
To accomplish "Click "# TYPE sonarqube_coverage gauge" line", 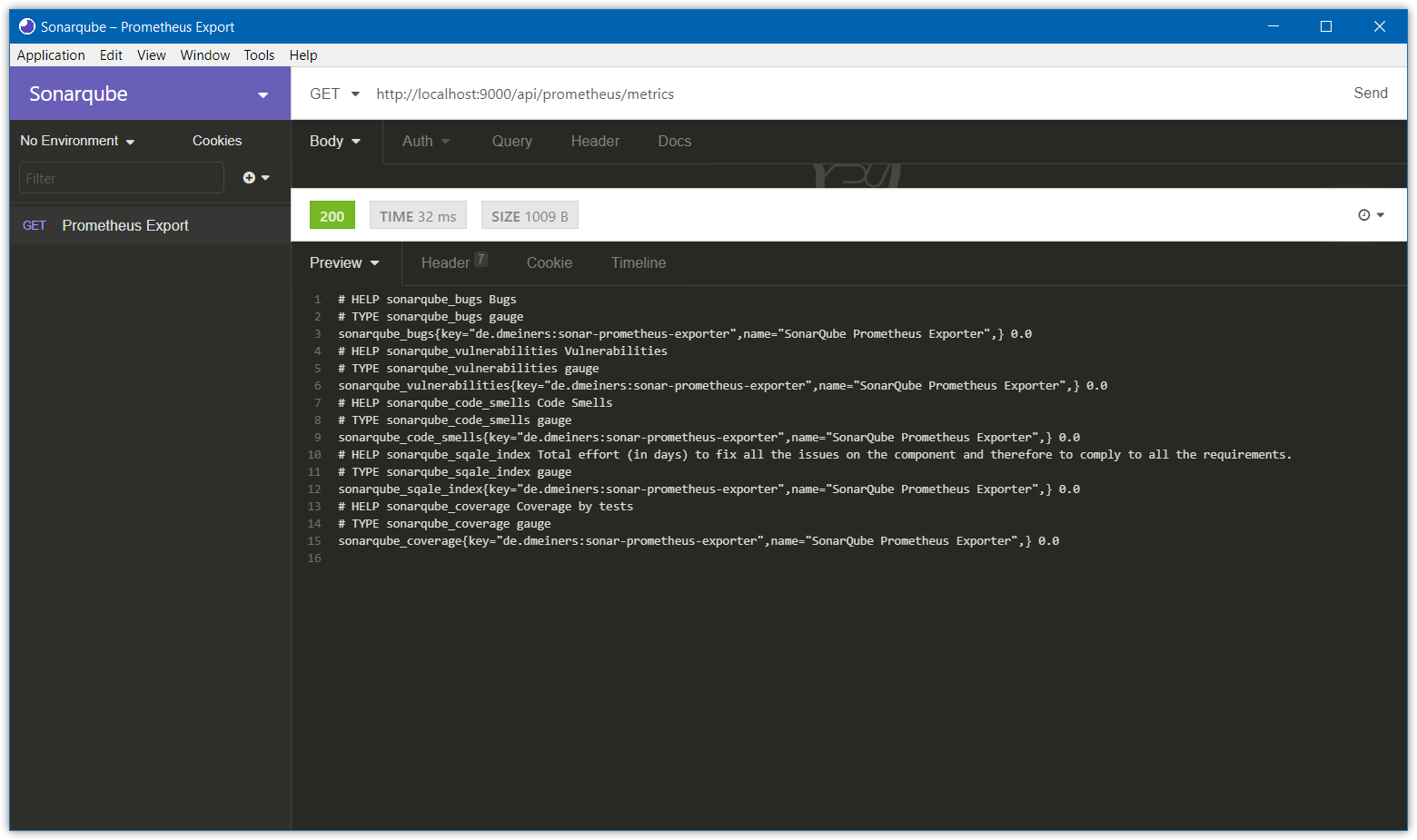I will click(x=444, y=523).
